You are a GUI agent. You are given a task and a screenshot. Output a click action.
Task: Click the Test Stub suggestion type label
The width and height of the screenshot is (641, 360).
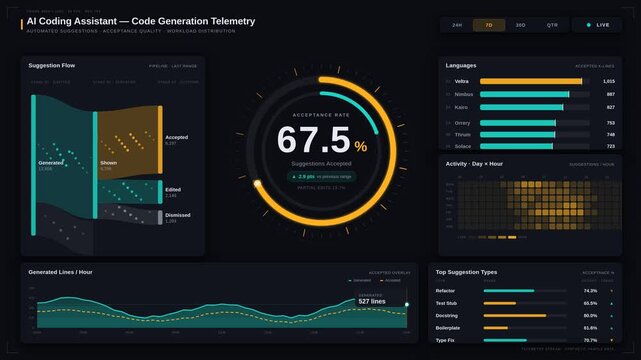click(446, 304)
